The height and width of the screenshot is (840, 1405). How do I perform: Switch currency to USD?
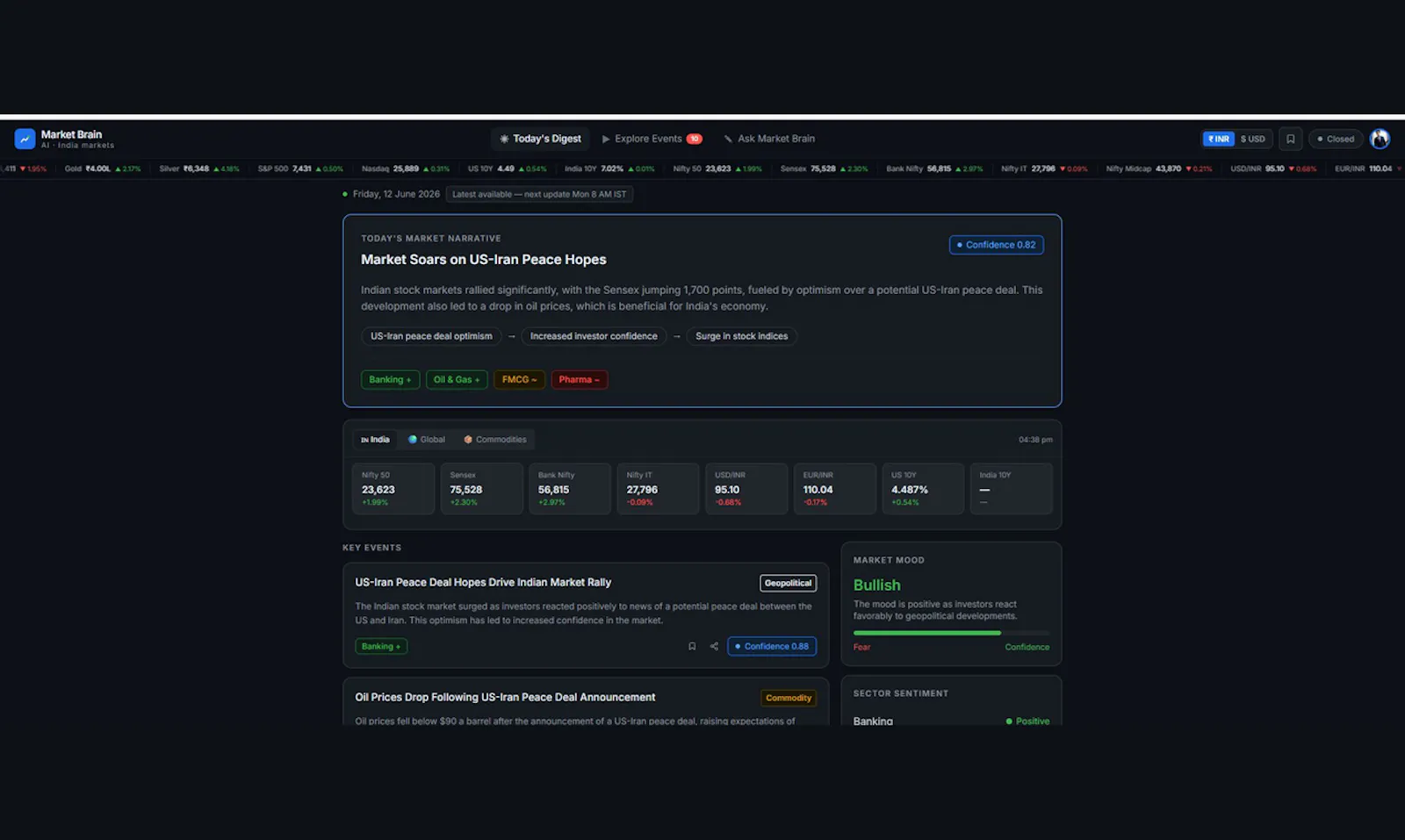point(1253,139)
